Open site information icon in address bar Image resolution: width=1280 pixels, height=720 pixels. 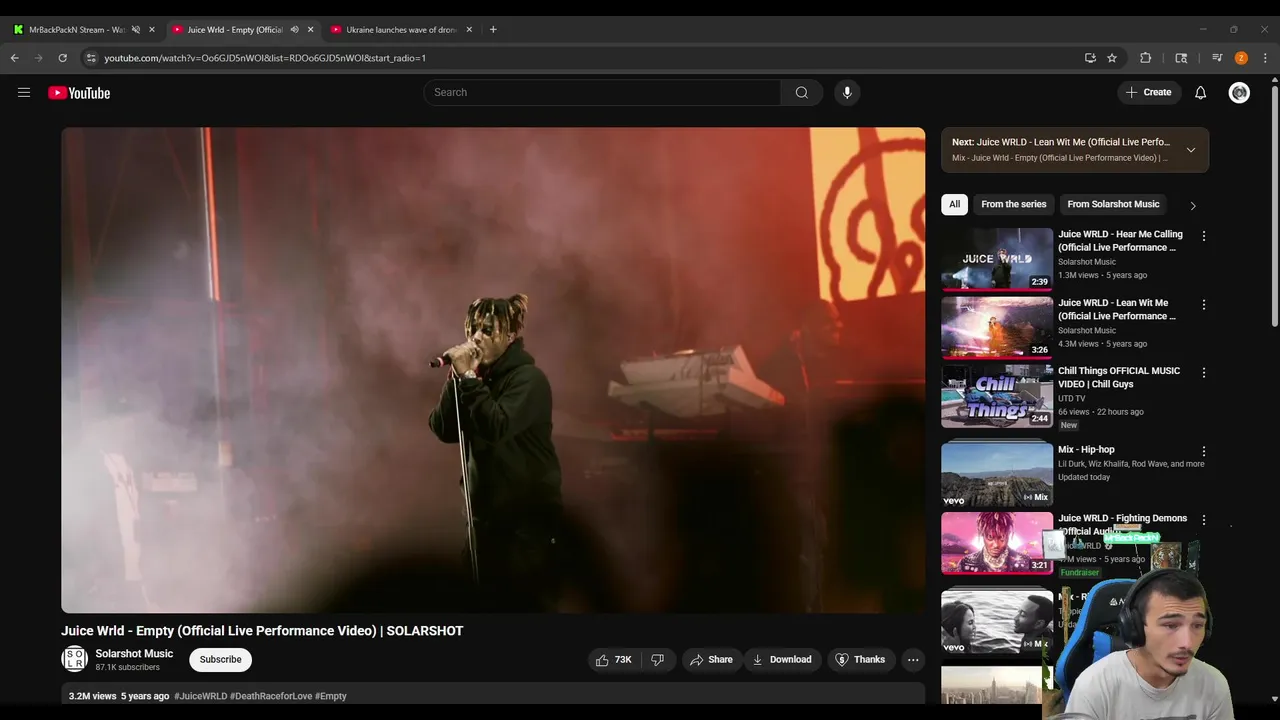(x=91, y=58)
